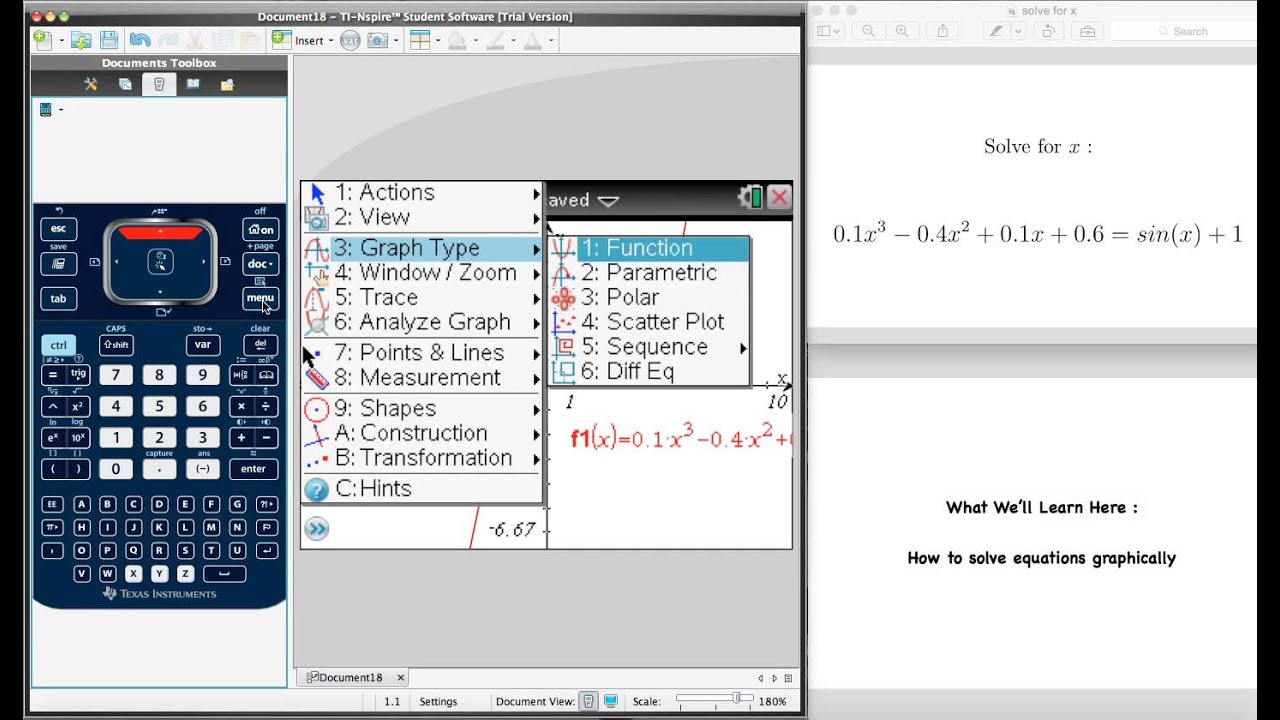The height and width of the screenshot is (720, 1280).
Task: Click Markup pen icon in Preview
Action: coord(997,31)
